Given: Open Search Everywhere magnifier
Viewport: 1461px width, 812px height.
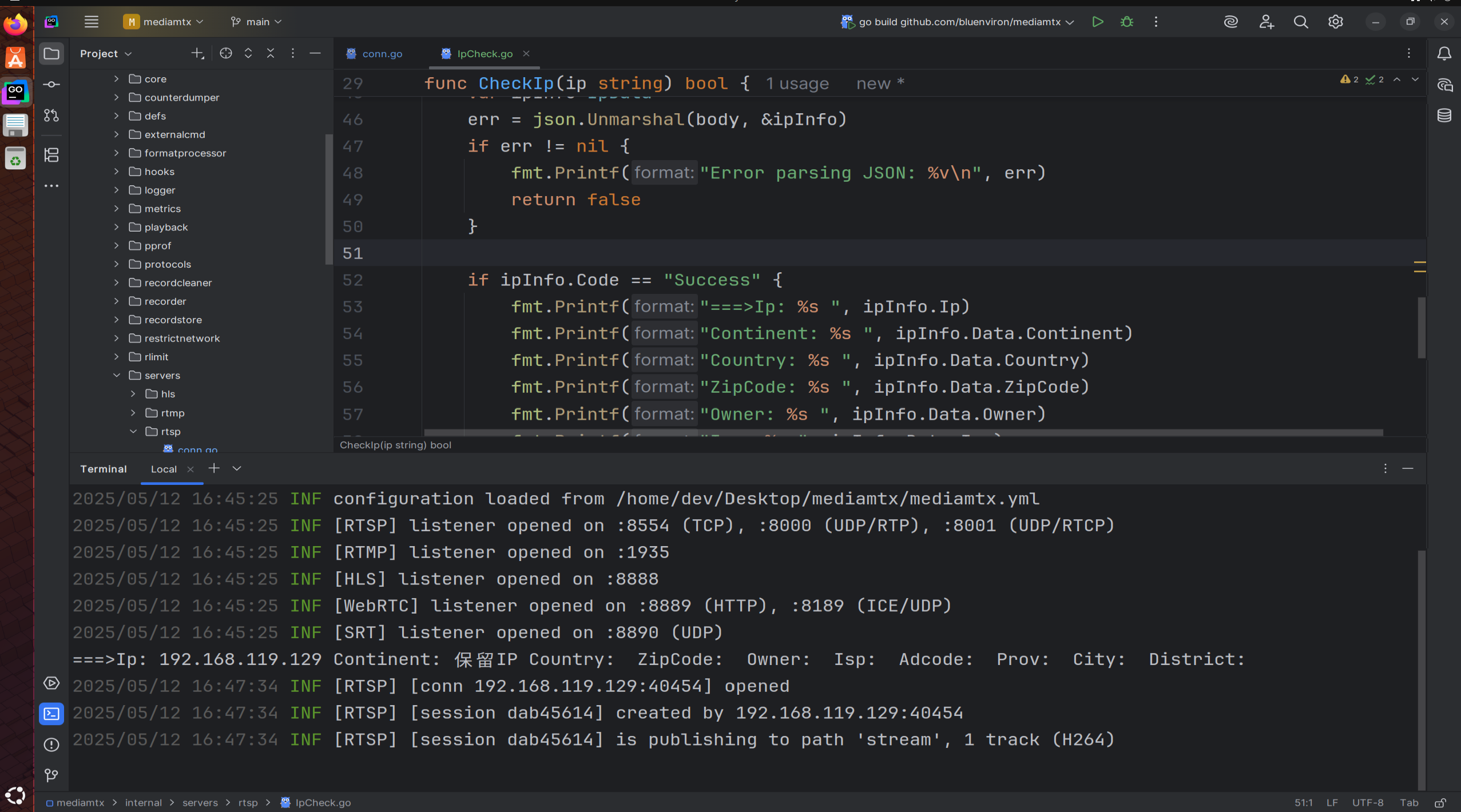Looking at the screenshot, I should [x=1300, y=22].
